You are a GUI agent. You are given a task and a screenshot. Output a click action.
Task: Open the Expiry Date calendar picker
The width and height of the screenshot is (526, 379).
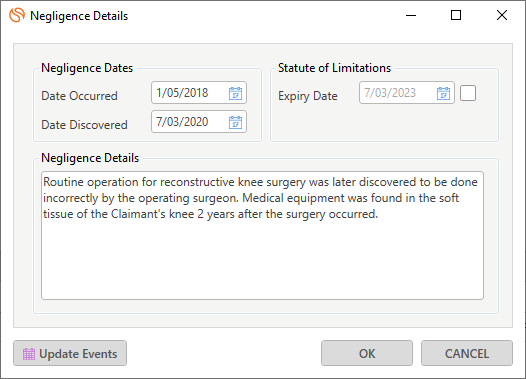point(443,93)
